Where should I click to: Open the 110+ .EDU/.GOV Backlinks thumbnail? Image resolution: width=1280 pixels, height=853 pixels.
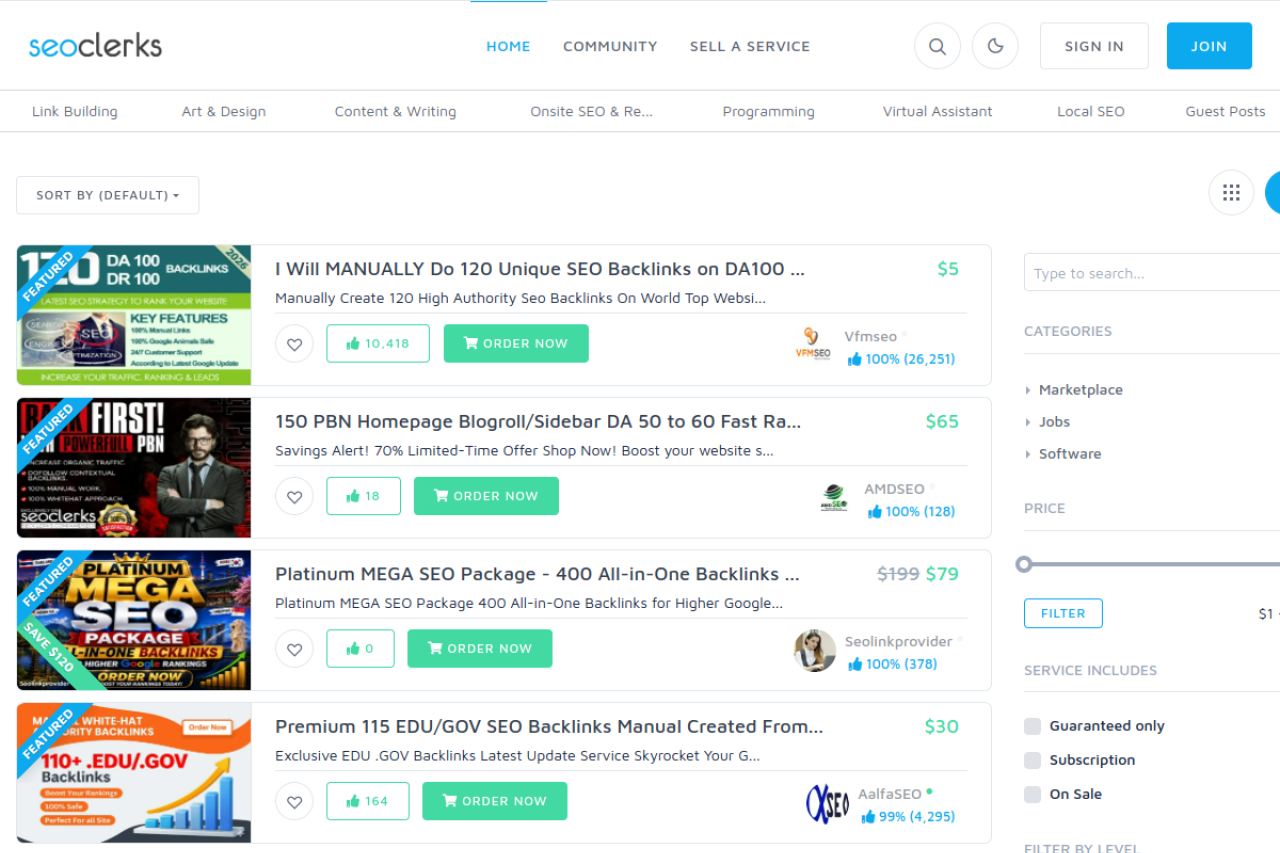tap(134, 773)
